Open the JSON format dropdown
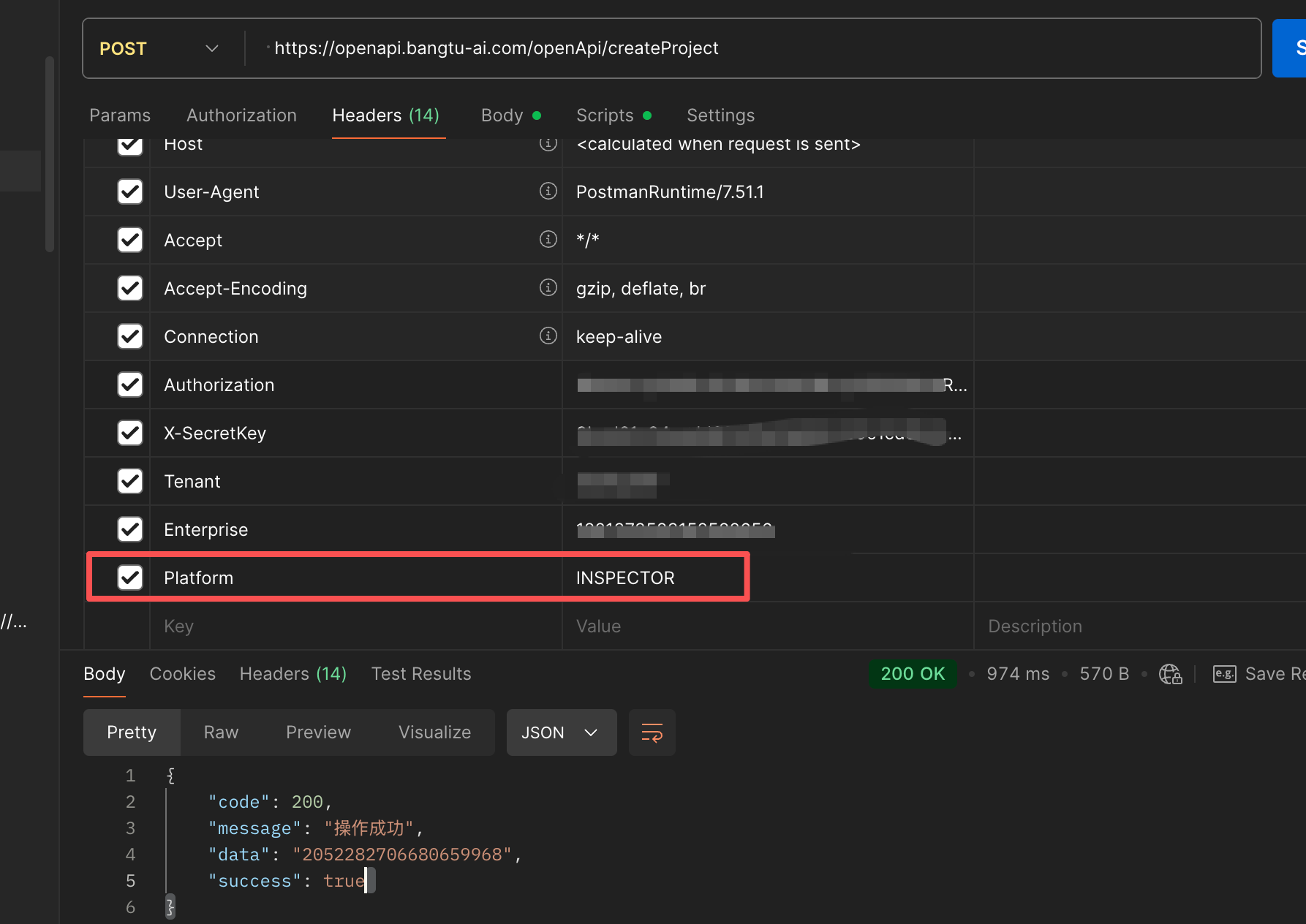The image size is (1306, 924). click(x=561, y=732)
